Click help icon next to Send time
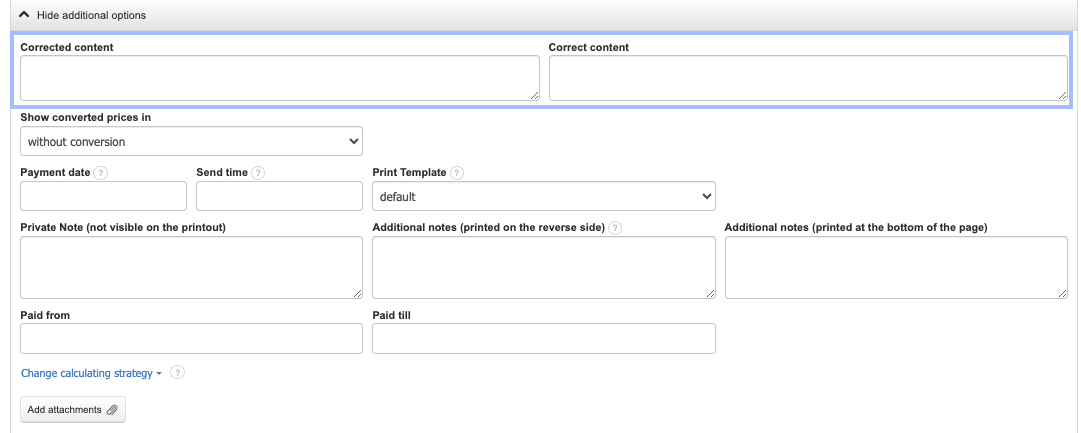Viewport: 1081px width, 433px height. point(258,172)
